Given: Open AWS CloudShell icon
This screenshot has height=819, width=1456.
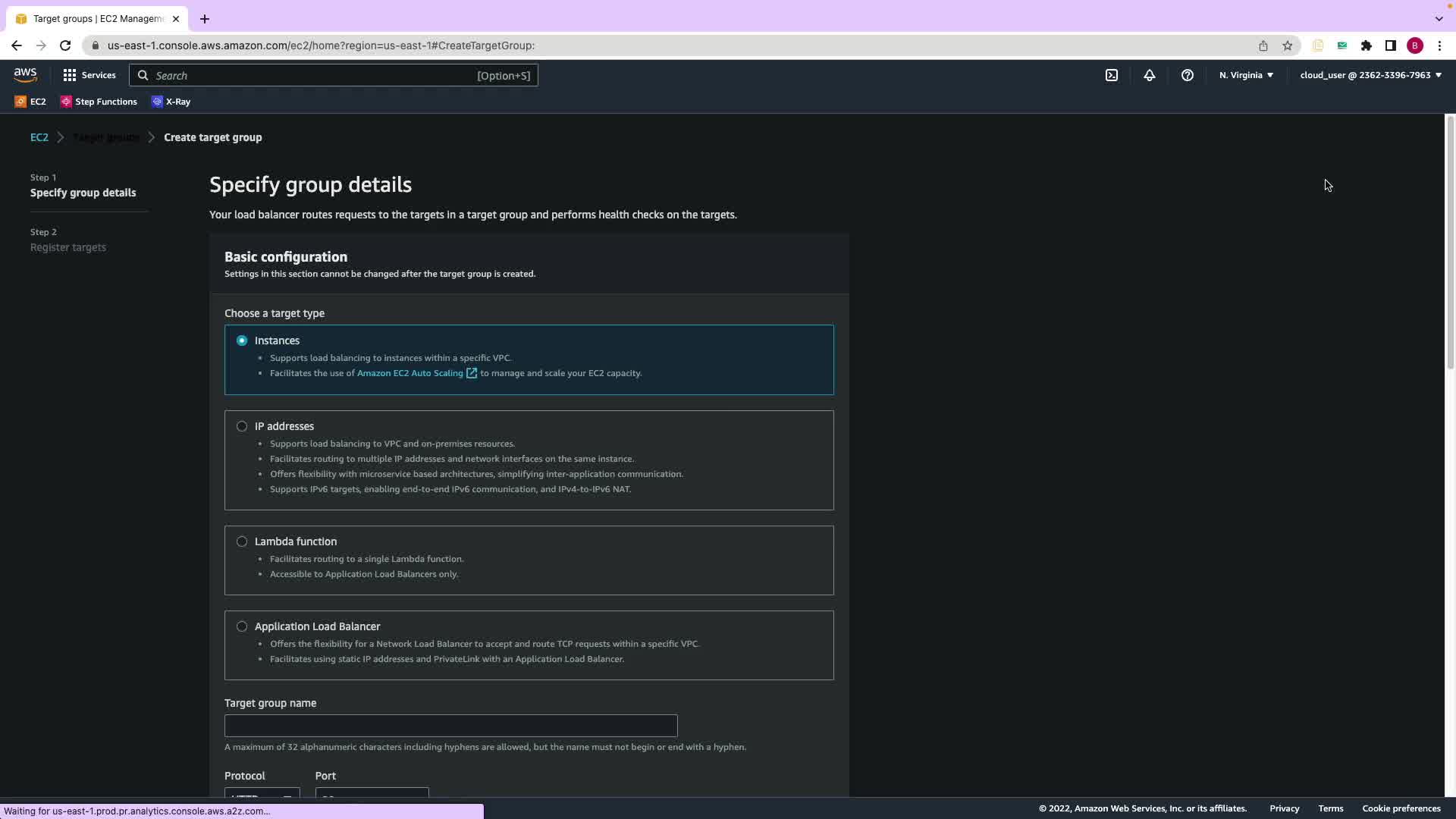Looking at the screenshot, I should (x=1112, y=75).
